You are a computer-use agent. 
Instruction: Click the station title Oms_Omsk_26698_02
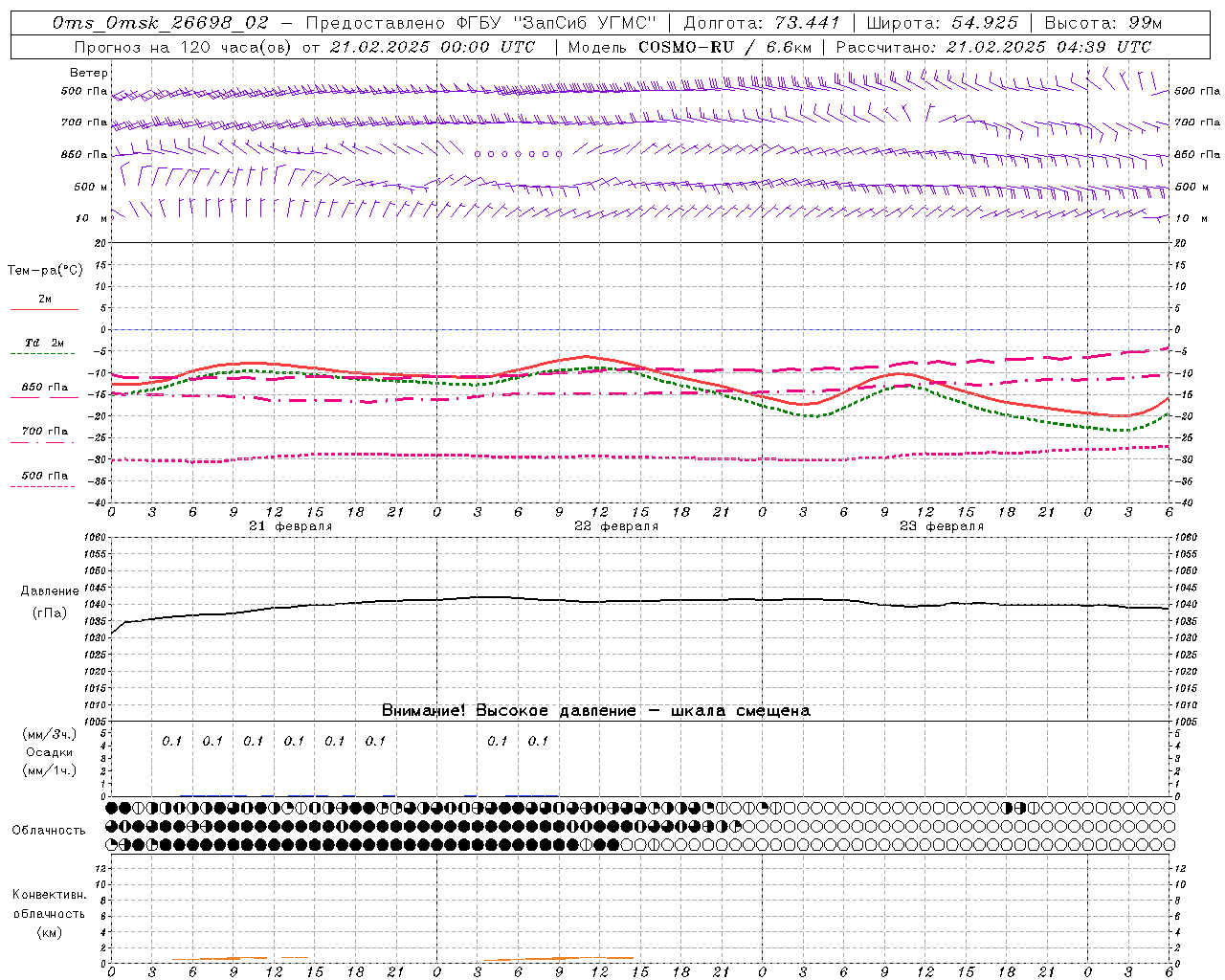[161, 23]
